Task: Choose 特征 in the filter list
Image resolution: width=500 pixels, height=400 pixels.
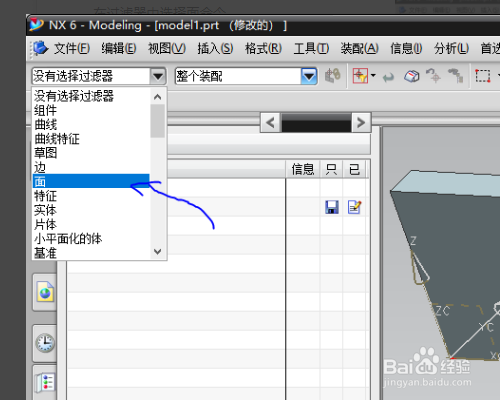Action: (91, 196)
